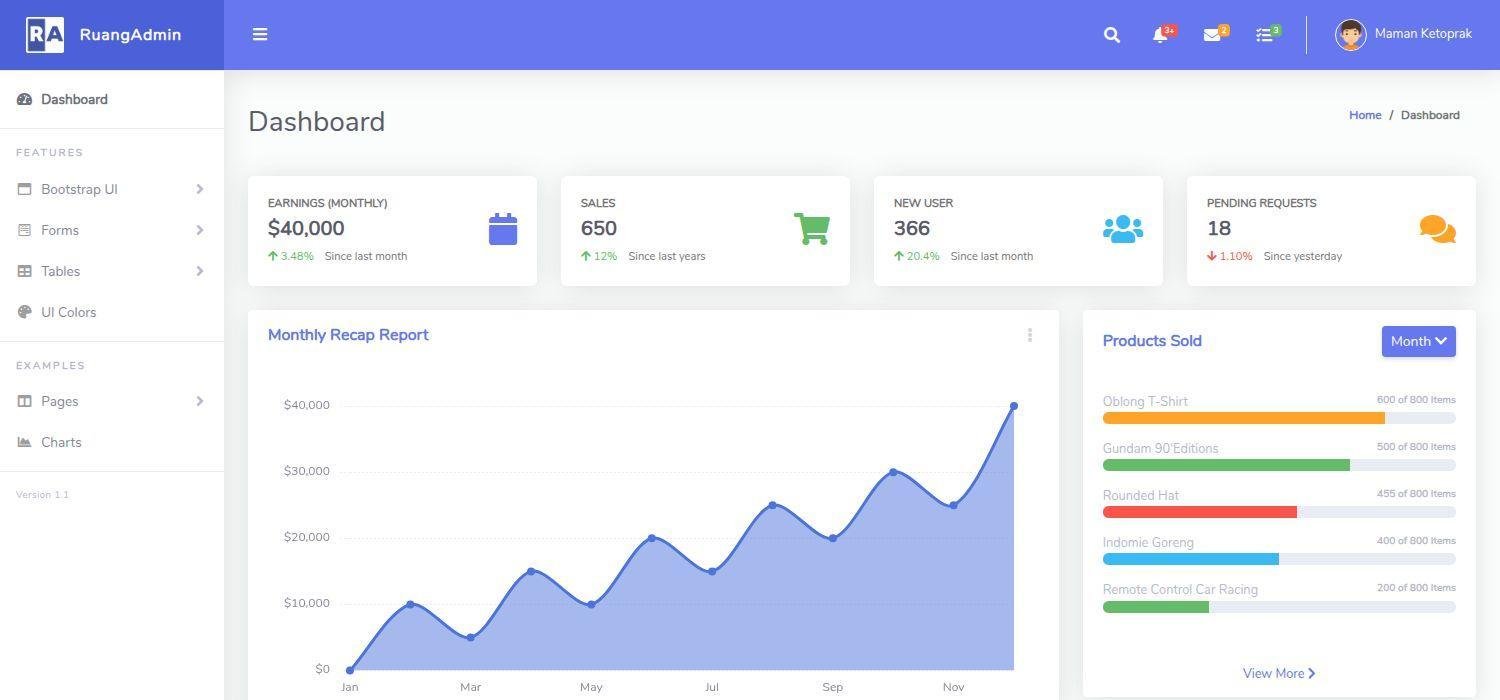Click the users icon on New User card
Screen dimensions: 1500x700
point(1123,229)
